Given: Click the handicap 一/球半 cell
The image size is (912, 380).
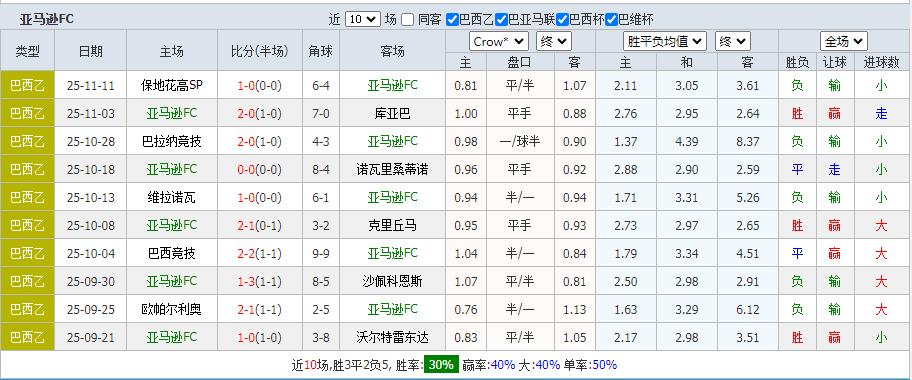Looking at the screenshot, I should pos(520,141).
